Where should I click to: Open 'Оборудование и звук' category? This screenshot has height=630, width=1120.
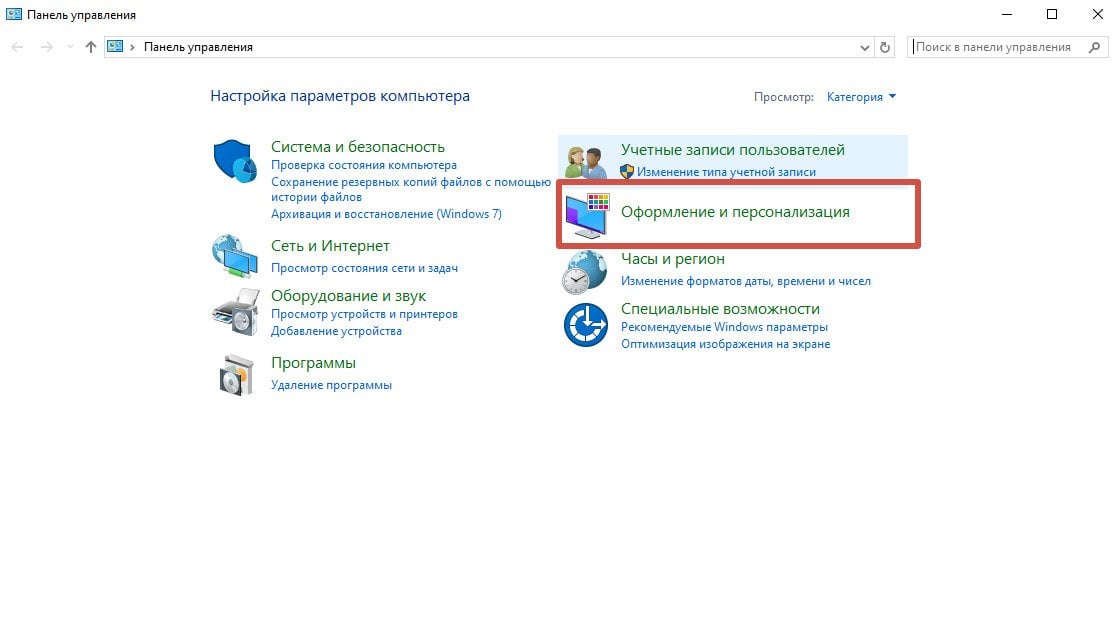(x=349, y=296)
